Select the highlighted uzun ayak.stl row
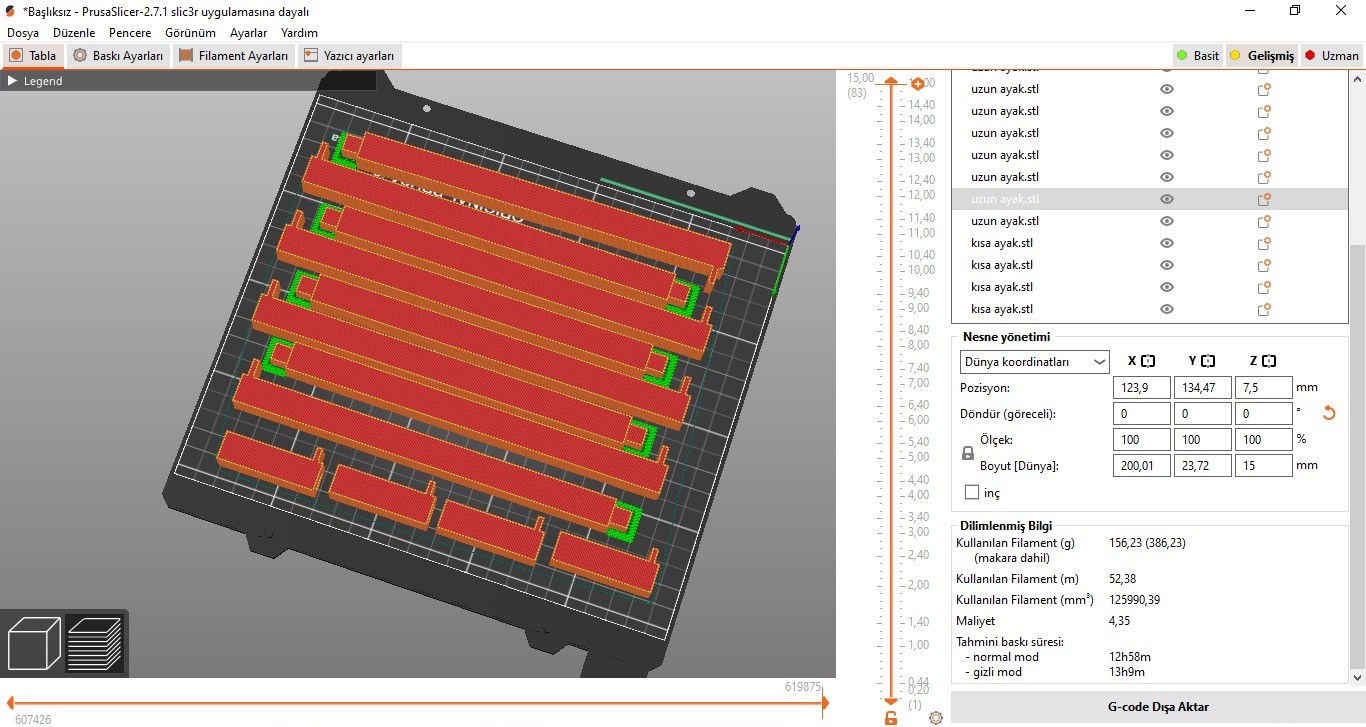The width and height of the screenshot is (1366, 727). (1150, 199)
